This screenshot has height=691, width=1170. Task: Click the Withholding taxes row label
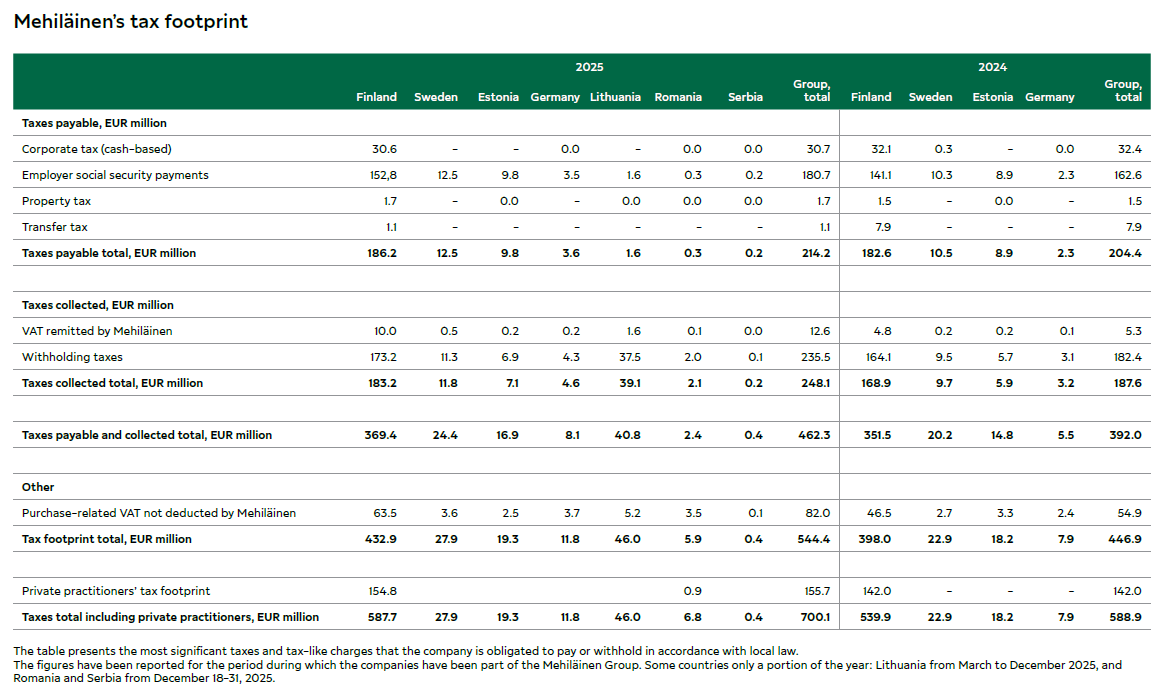click(72, 357)
